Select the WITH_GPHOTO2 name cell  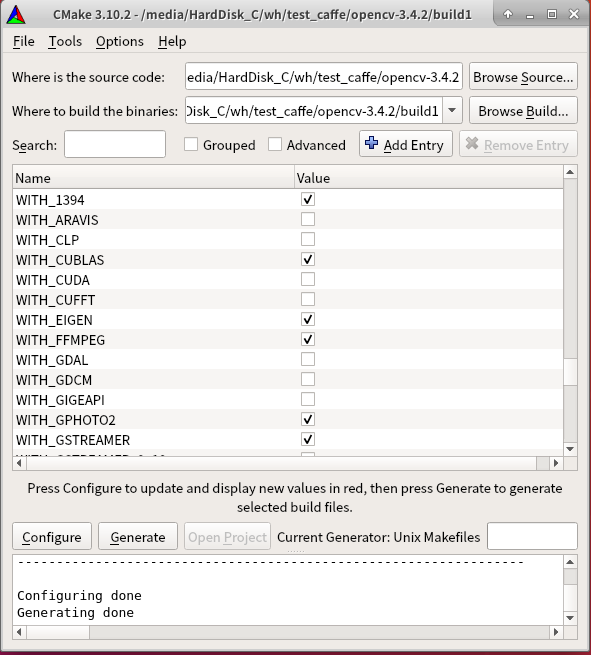[154, 419]
